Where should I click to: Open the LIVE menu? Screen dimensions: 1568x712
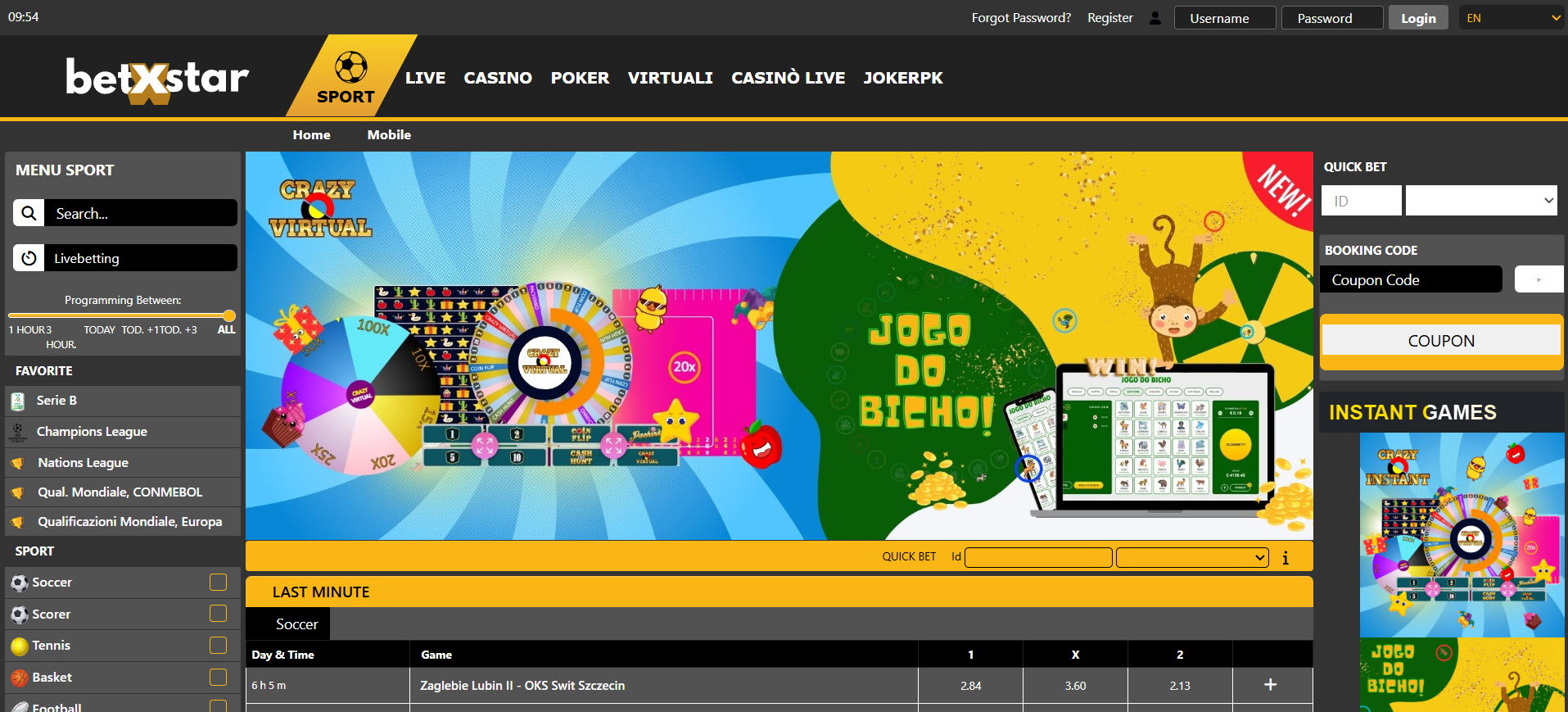(x=426, y=78)
